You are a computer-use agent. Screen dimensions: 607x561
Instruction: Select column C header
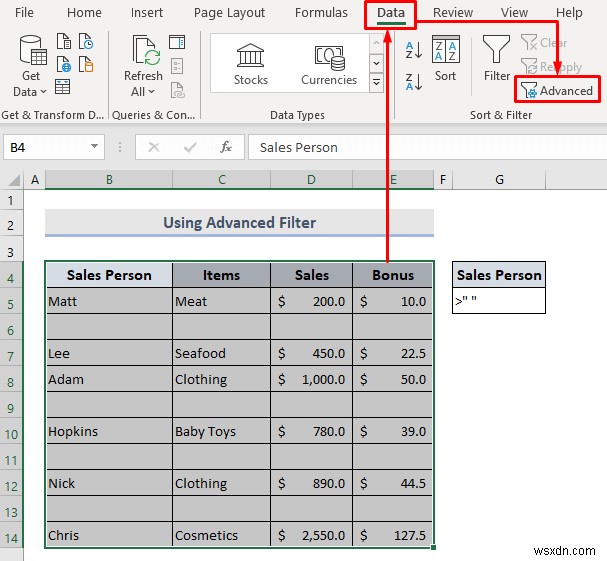click(x=221, y=180)
